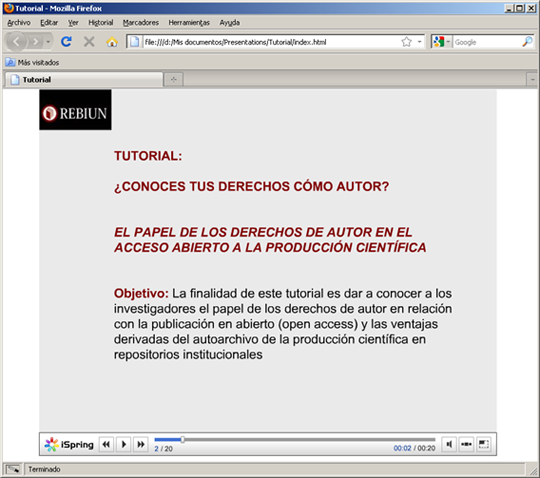Screen dimensions: 540x478
Task: Open the Archivo menu
Action: [x=19, y=23]
